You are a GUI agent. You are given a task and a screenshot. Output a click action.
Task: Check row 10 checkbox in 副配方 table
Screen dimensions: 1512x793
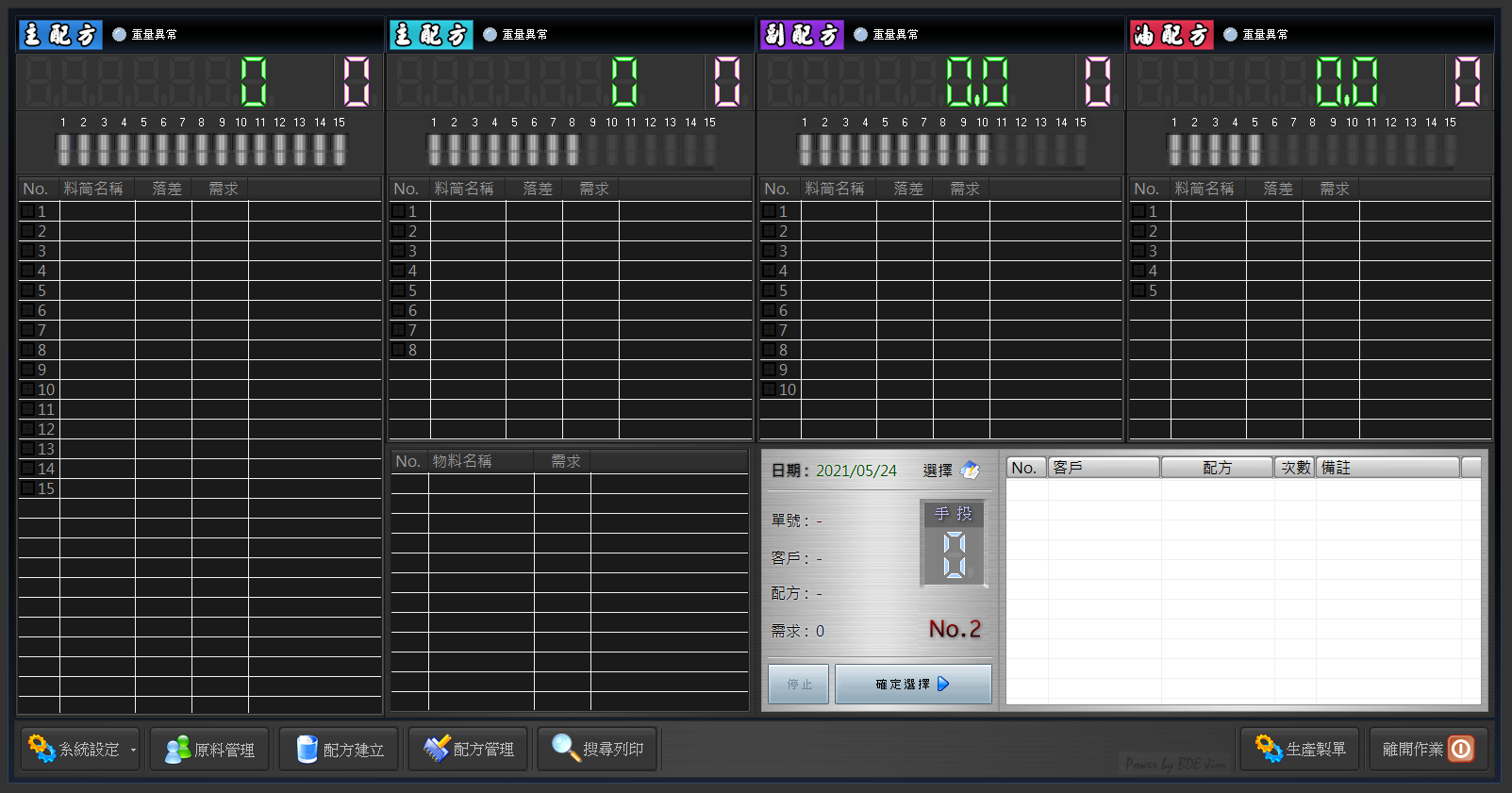point(770,389)
